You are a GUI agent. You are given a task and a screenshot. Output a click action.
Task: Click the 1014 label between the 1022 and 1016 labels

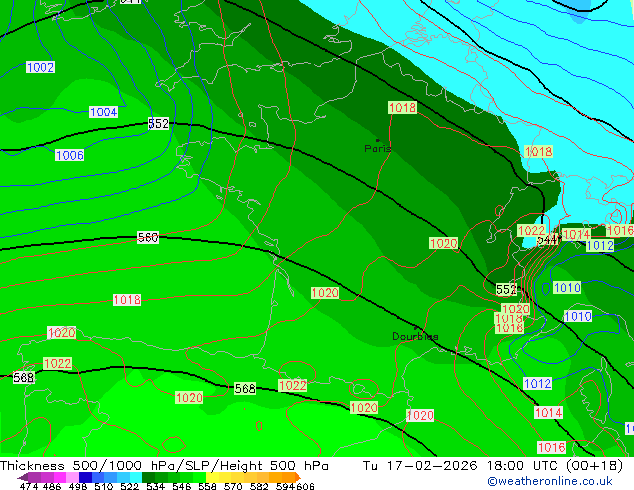[x=576, y=234]
